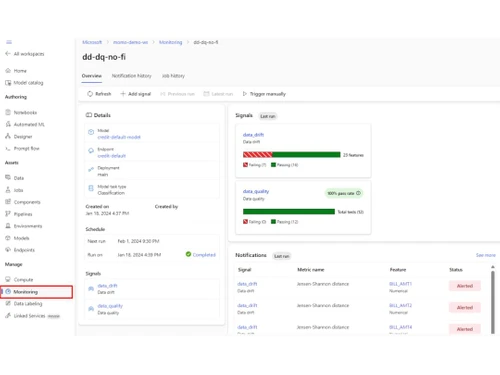
Task: Click the Designer icon
Action: [x=8, y=136]
